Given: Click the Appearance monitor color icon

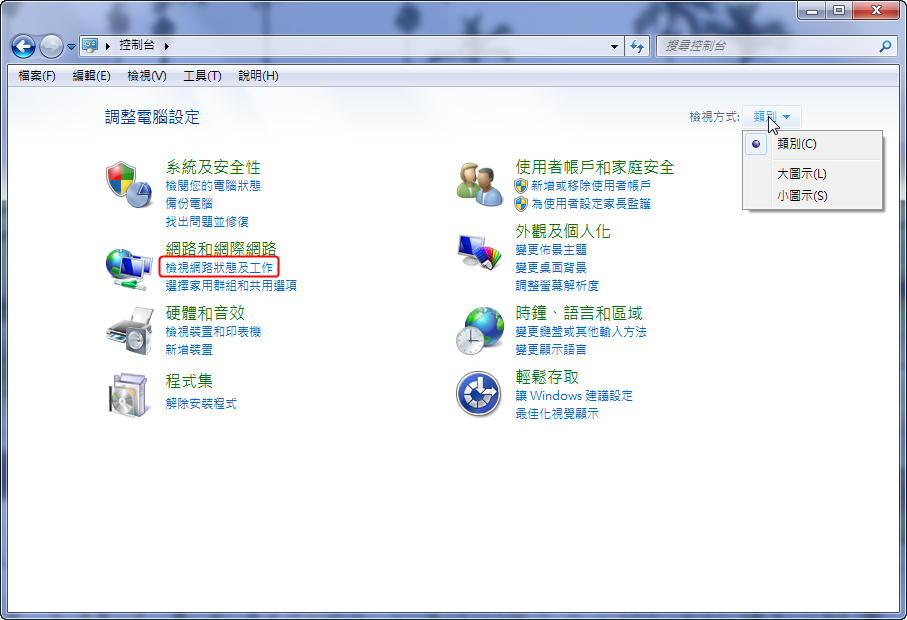Looking at the screenshot, I should click(x=479, y=251).
